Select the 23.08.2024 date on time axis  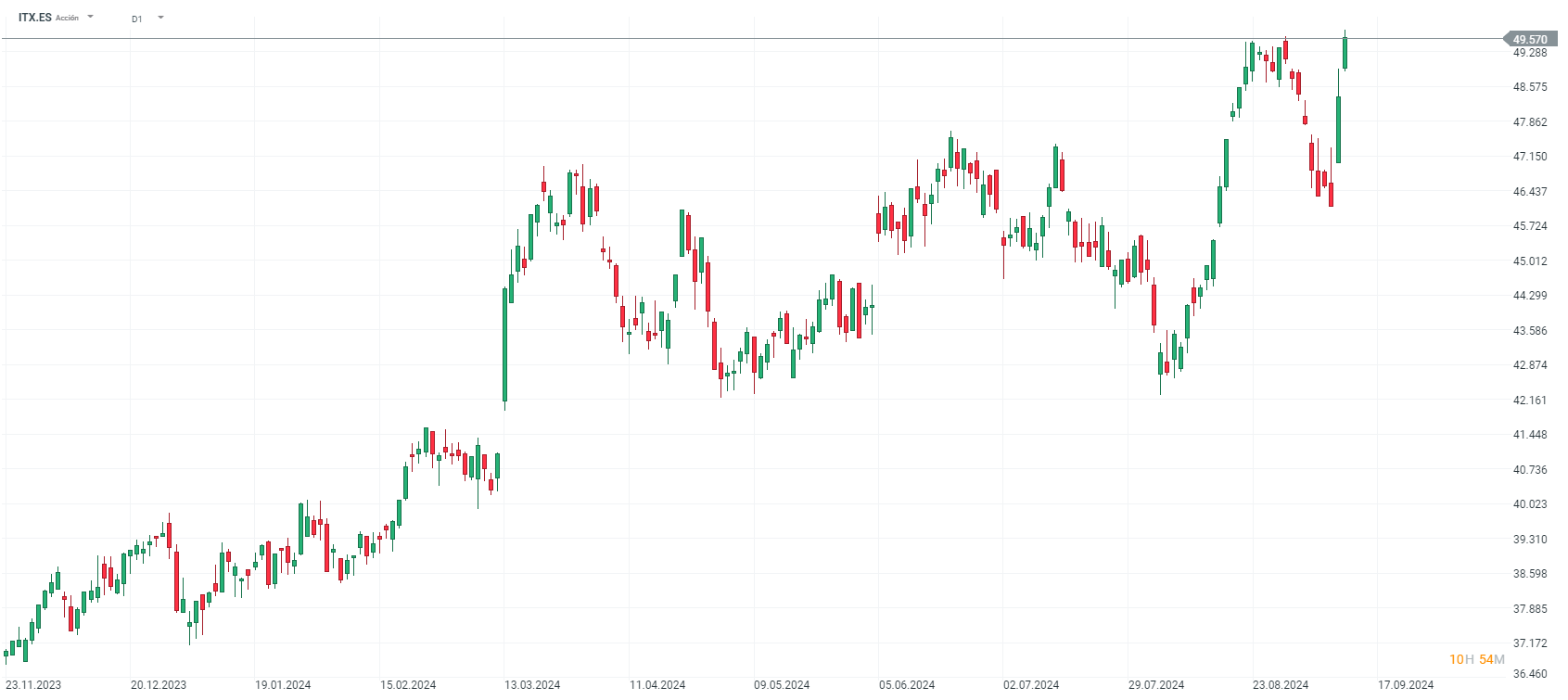coord(1281,685)
